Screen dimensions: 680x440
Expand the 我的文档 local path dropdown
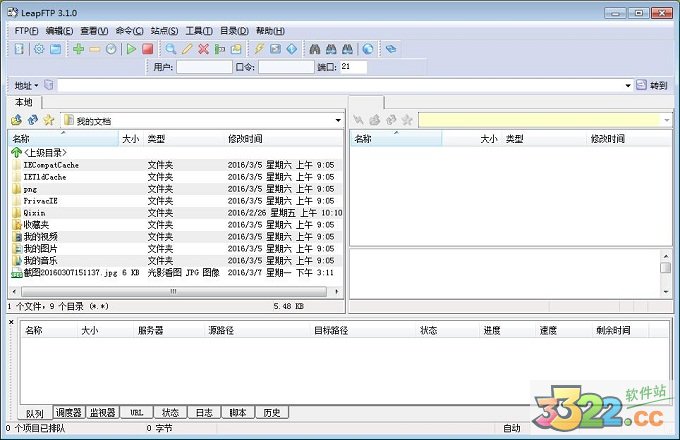pyautogui.click(x=338, y=121)
